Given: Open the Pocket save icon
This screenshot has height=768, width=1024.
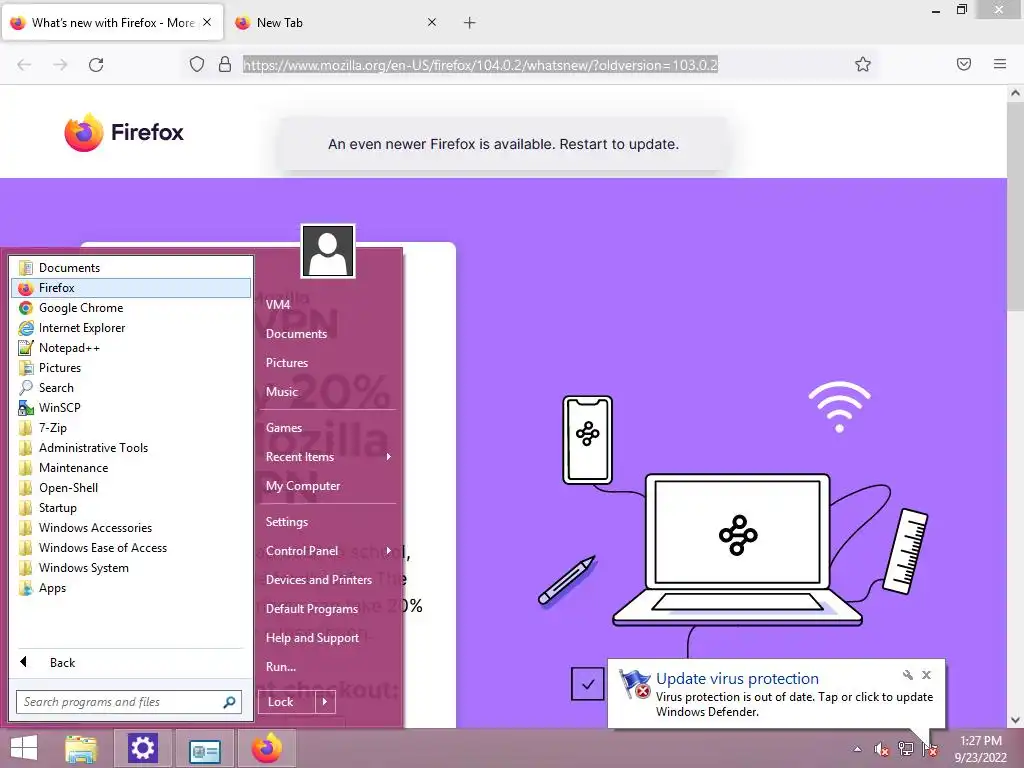Looking at the screenshot, I should click(964, 64).
